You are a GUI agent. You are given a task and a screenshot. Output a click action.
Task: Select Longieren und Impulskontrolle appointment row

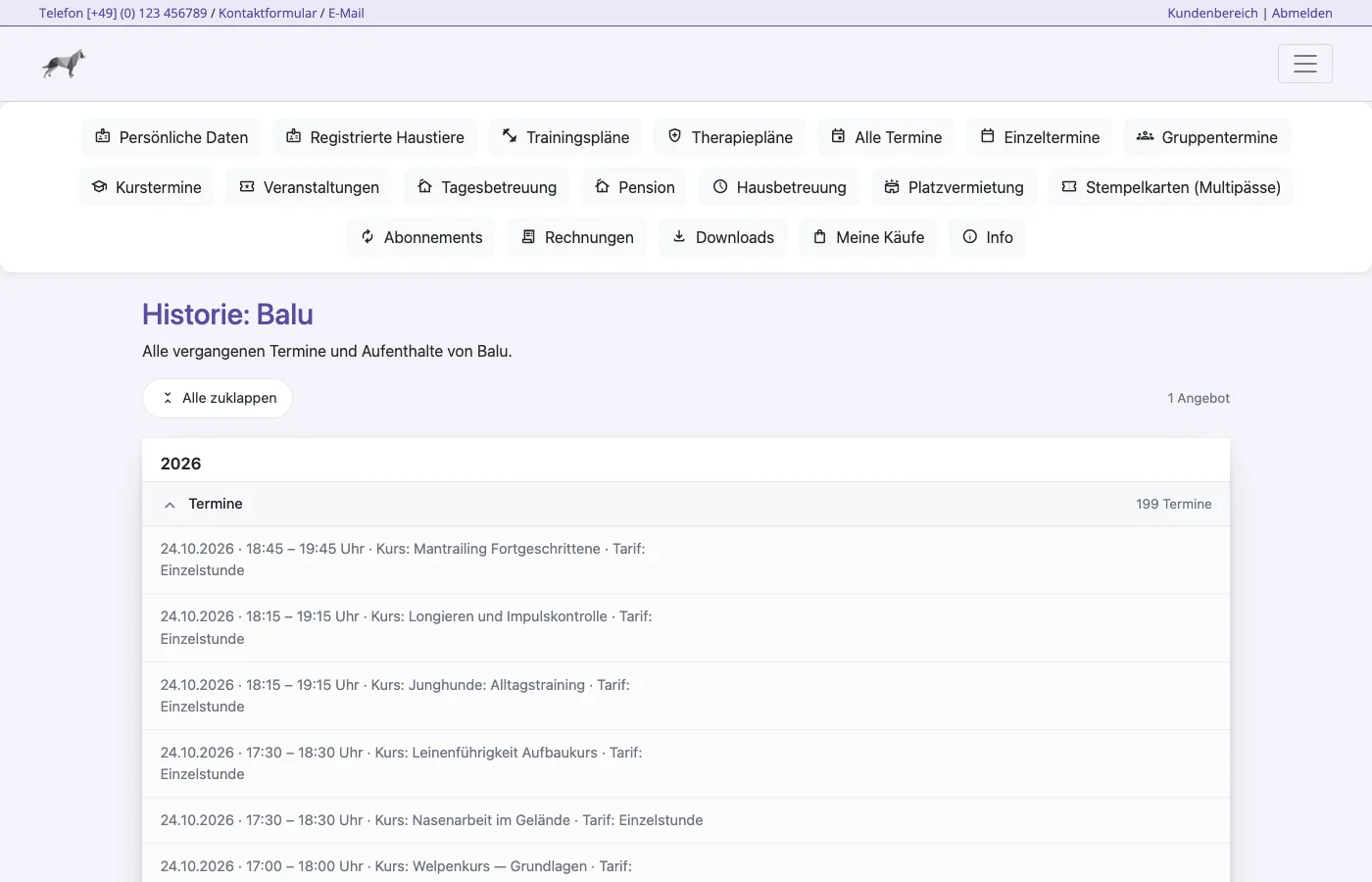click(686, 627)
